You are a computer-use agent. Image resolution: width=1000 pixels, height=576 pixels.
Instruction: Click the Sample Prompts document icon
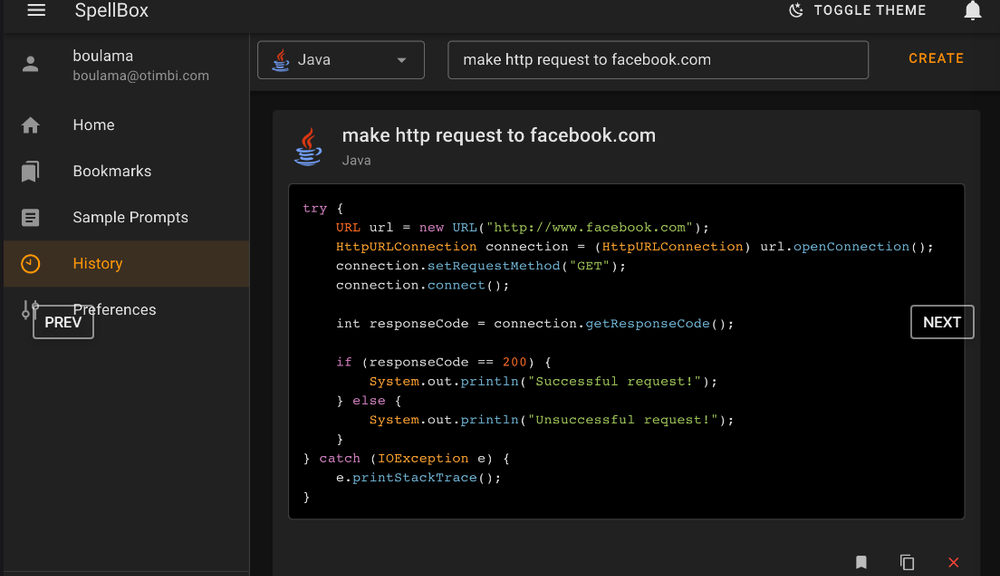click(x=31, y=218)
